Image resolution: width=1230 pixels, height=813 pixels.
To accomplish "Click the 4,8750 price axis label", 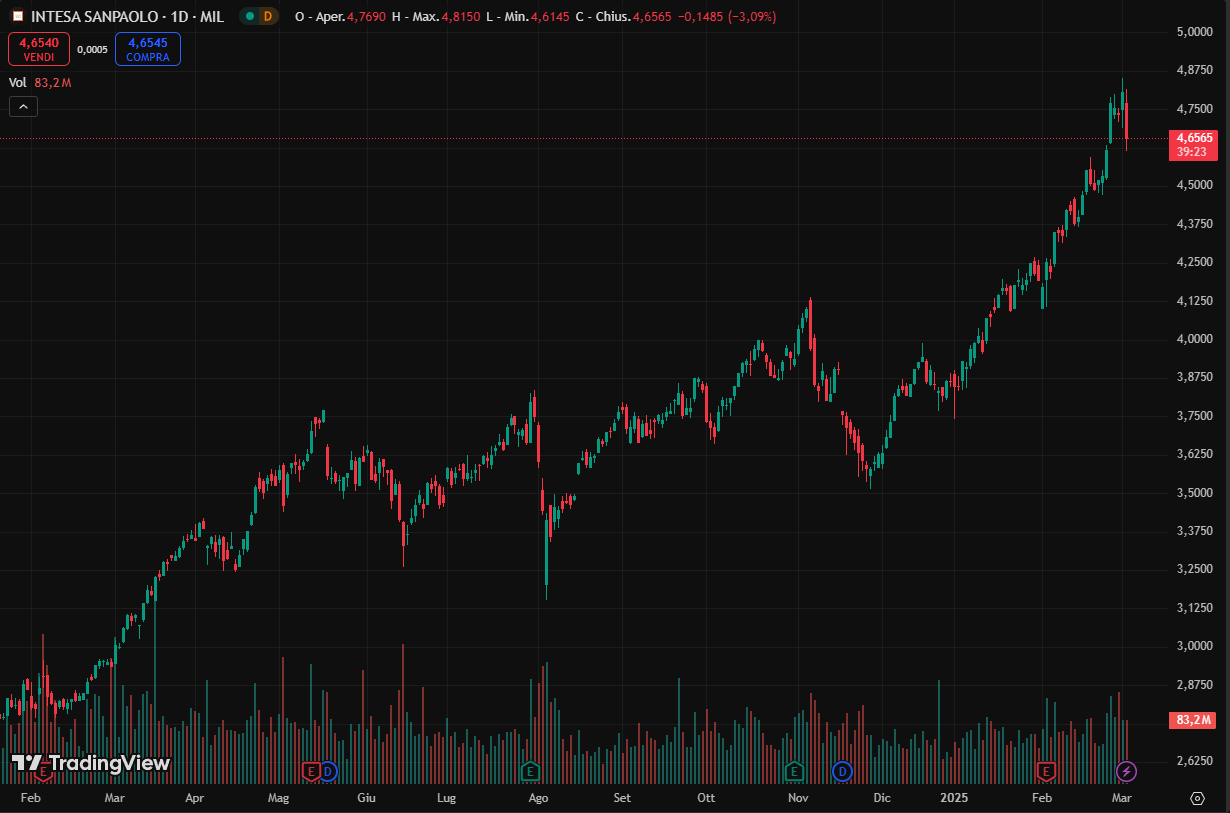I will (x=1195, y=70).
